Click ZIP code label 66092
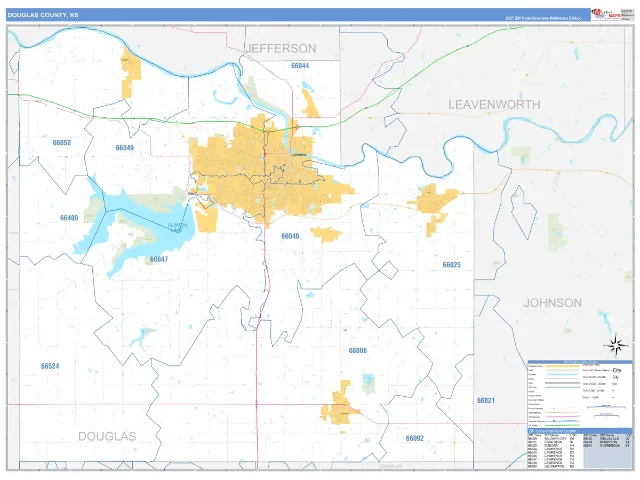Screen dimensions: 640x480 click(x=415, y=438)
